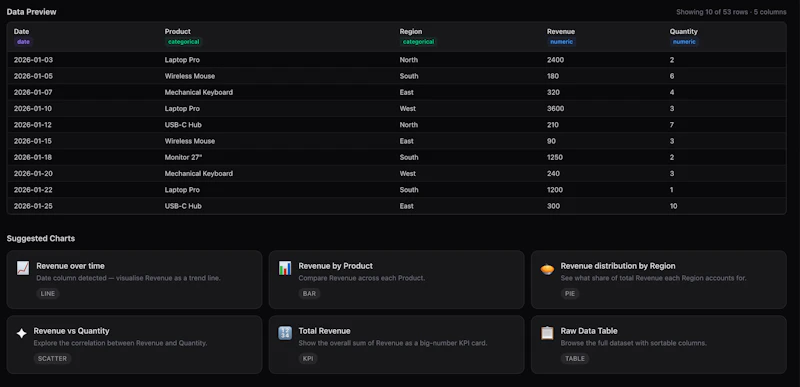800x387 pixels.
Task: Click Mechanical Keyboard in the 2026-01-07 row
Action: tap(198, 92)
